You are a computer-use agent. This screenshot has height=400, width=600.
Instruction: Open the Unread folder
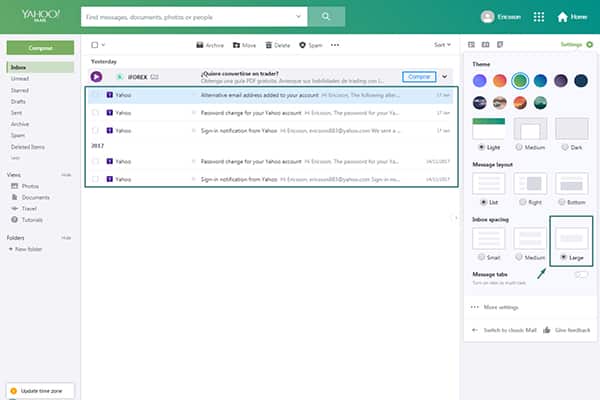20,78
